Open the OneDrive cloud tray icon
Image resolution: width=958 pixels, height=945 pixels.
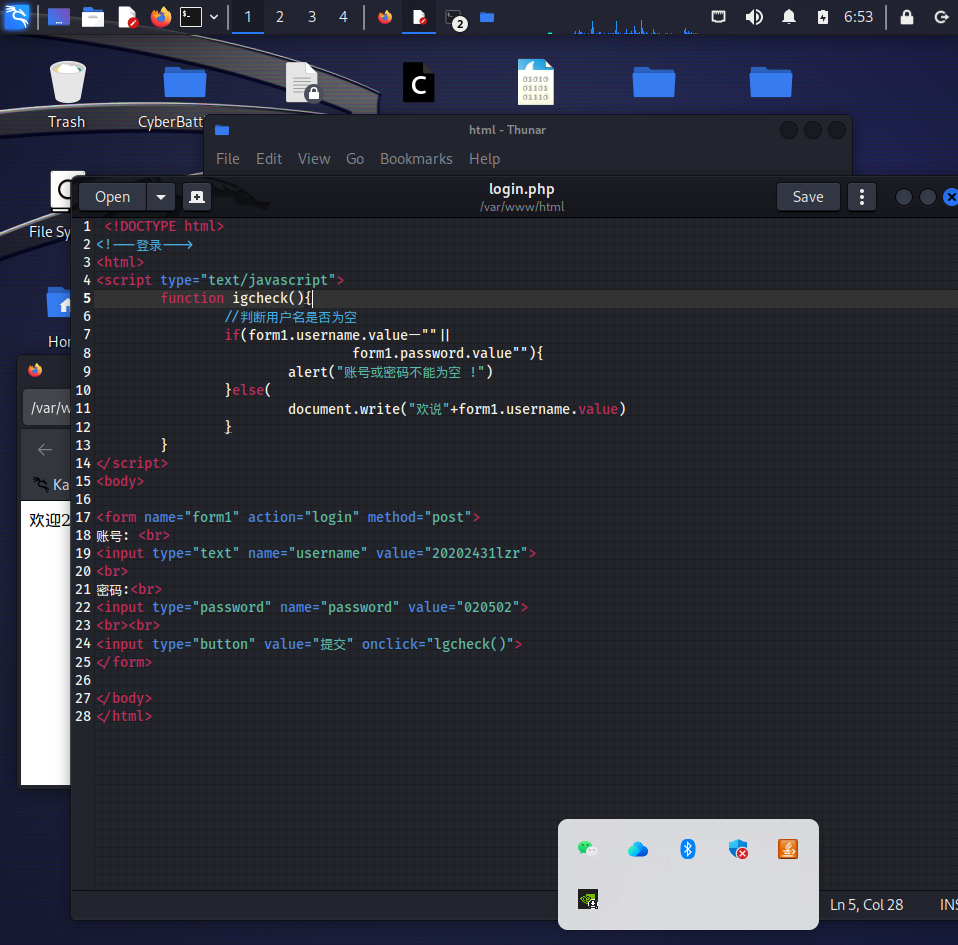[638, 849]
